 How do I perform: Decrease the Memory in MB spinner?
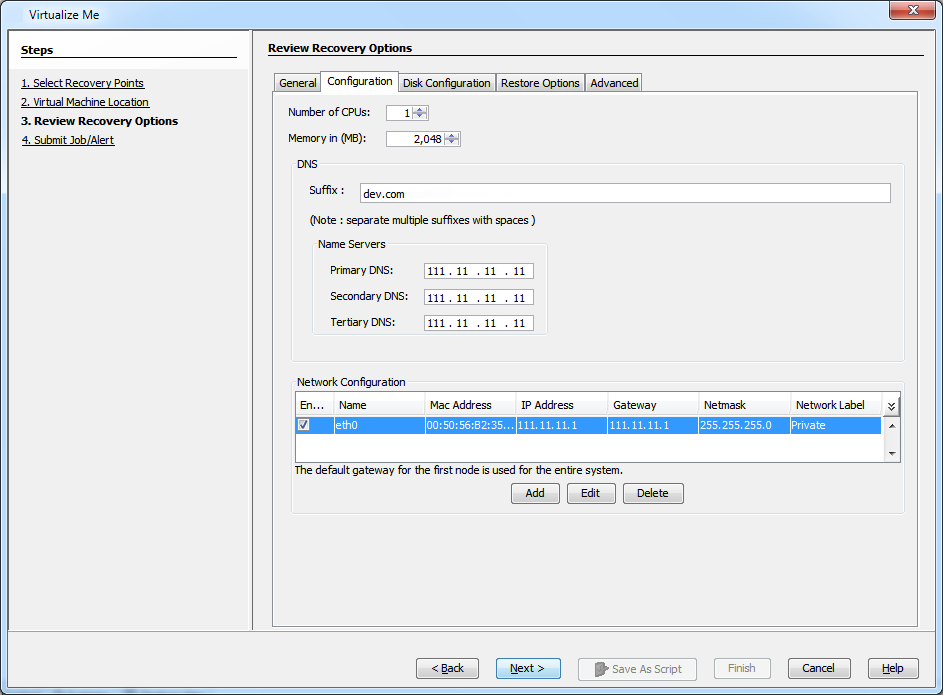[x=452, y=143]
